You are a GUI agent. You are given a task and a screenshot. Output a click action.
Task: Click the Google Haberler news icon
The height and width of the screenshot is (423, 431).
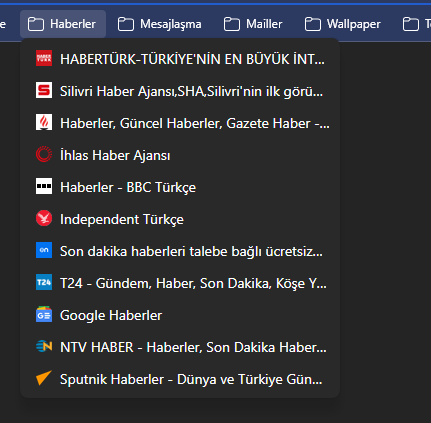pyautogui.click(x=44, y=314)
